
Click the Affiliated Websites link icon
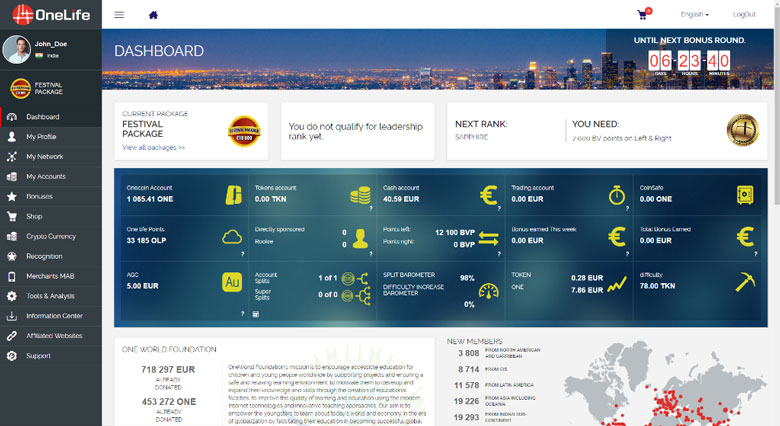(x=12, y=336)
